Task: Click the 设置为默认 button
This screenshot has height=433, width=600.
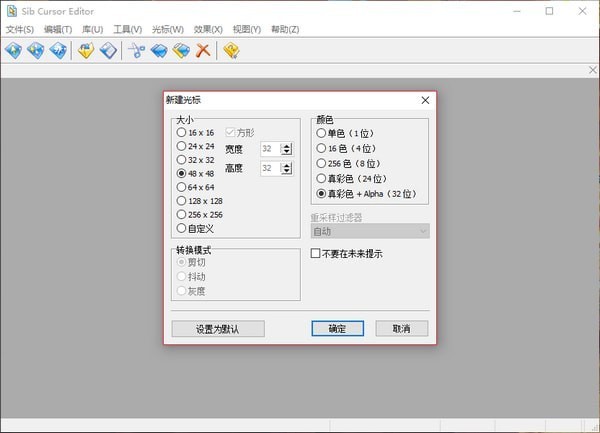Action: coord(217,328)
